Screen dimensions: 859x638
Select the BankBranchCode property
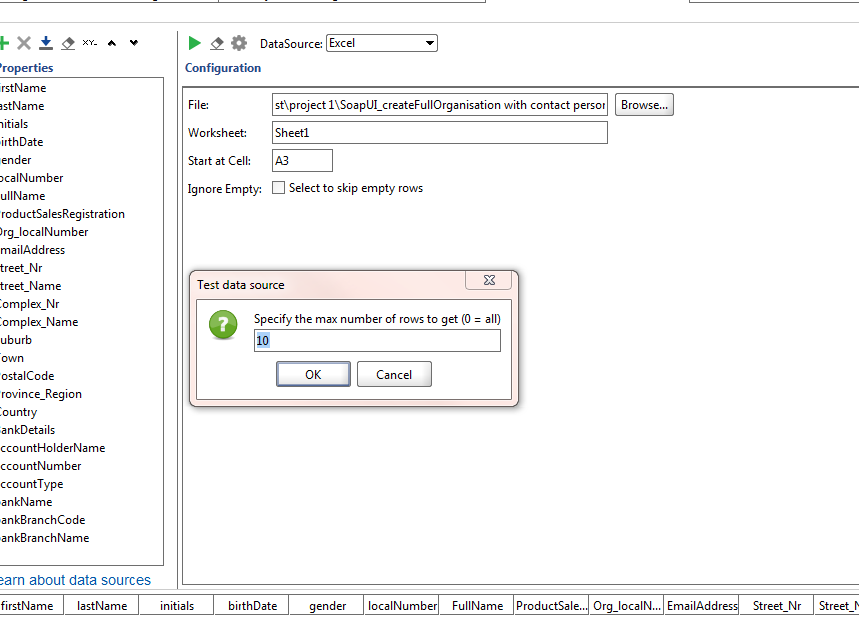(x=81, y=520)
